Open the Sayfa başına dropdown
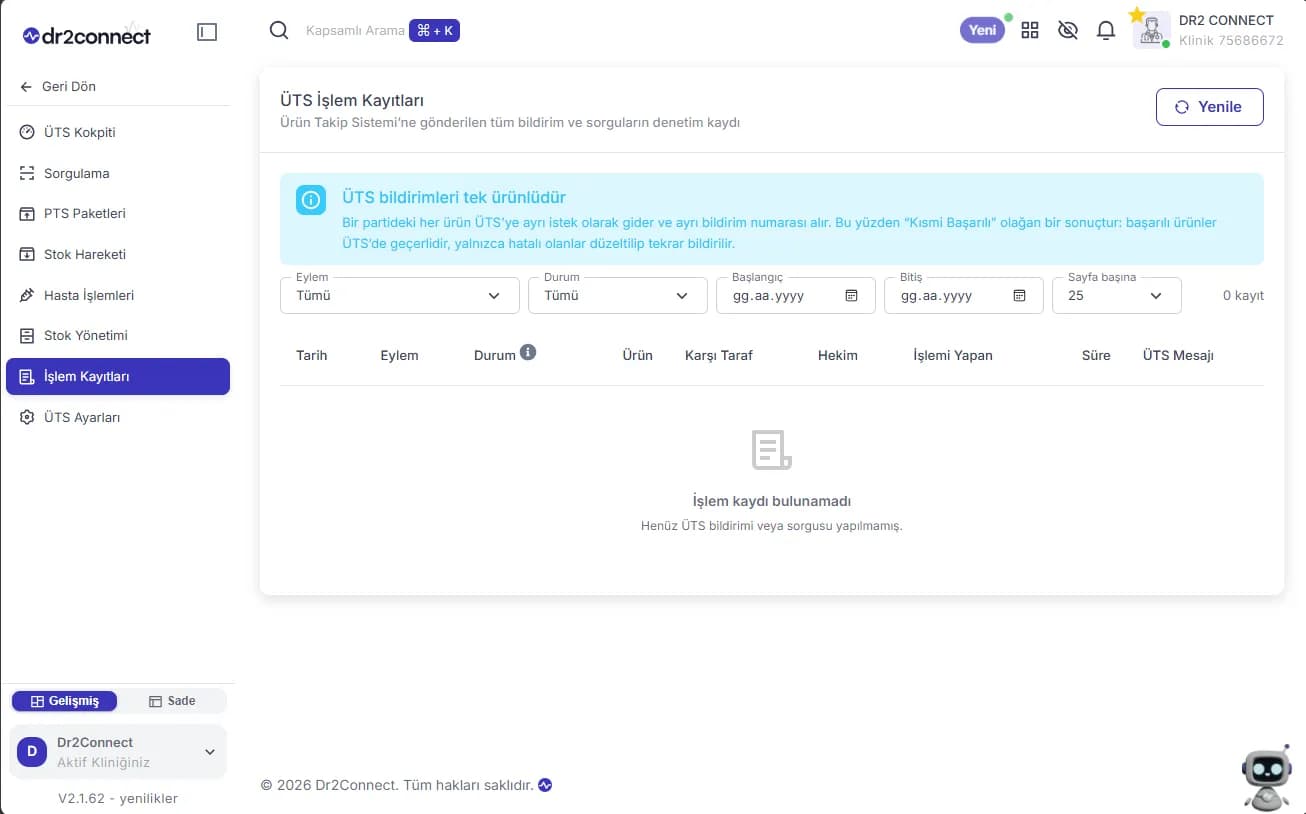1306x814 pixels. coord(1117,295)
